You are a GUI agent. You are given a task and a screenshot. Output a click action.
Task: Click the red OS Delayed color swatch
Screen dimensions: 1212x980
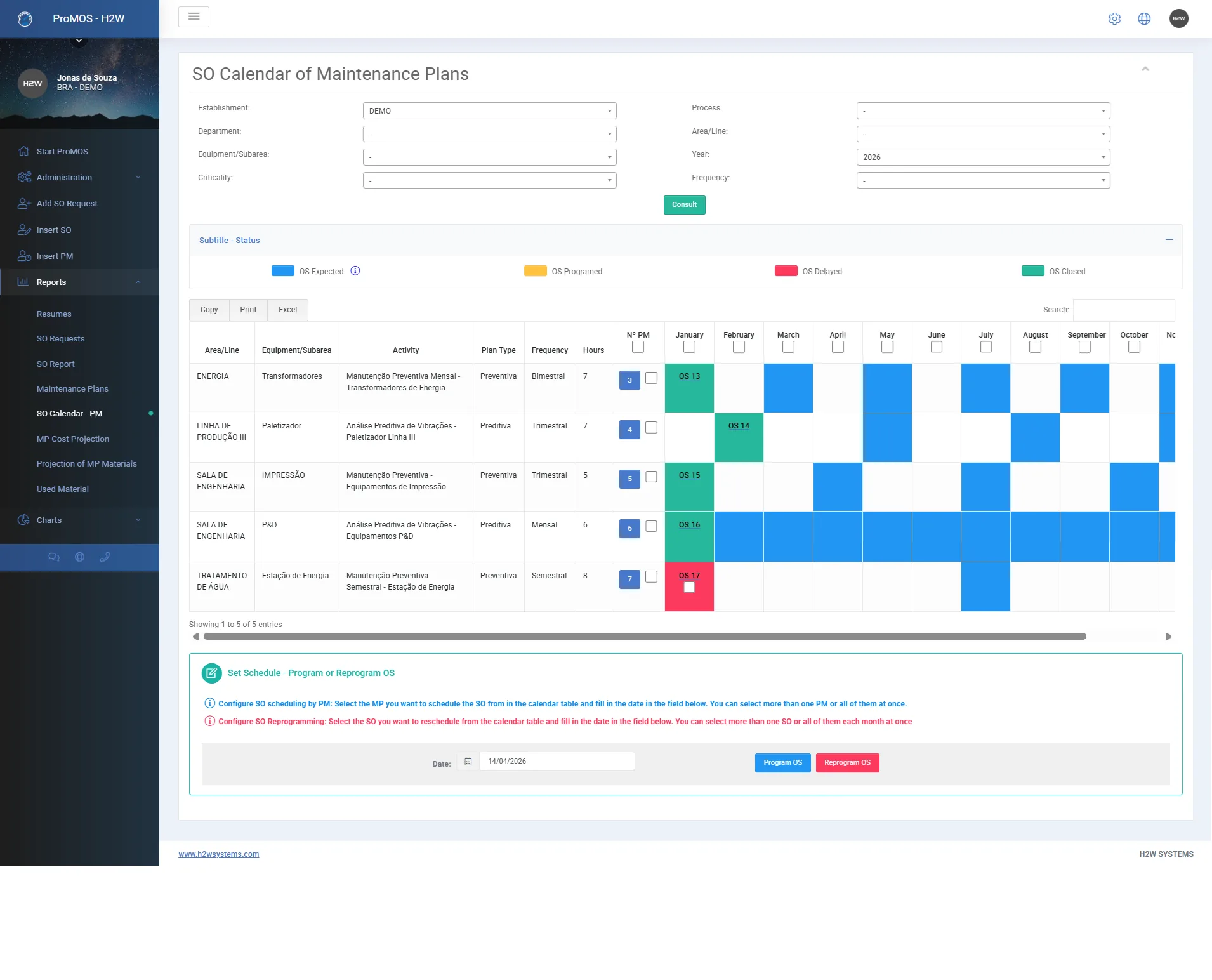click(x=786, y=271)
